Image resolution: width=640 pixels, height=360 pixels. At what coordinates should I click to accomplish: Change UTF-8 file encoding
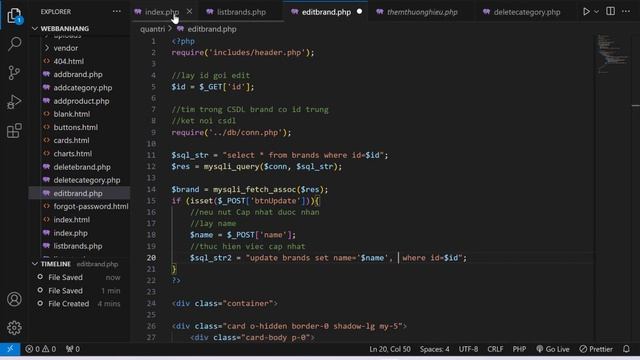[x=468, y=349]
